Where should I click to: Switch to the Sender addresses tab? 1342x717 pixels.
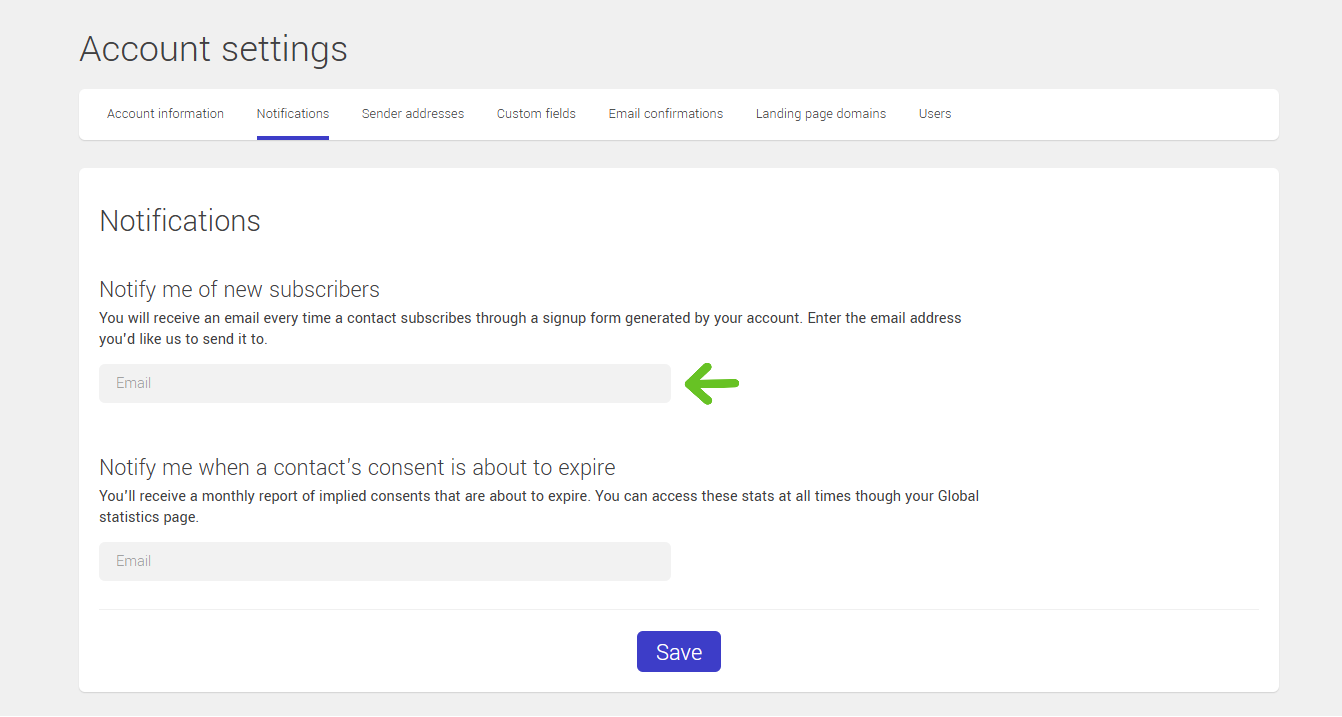413,114
